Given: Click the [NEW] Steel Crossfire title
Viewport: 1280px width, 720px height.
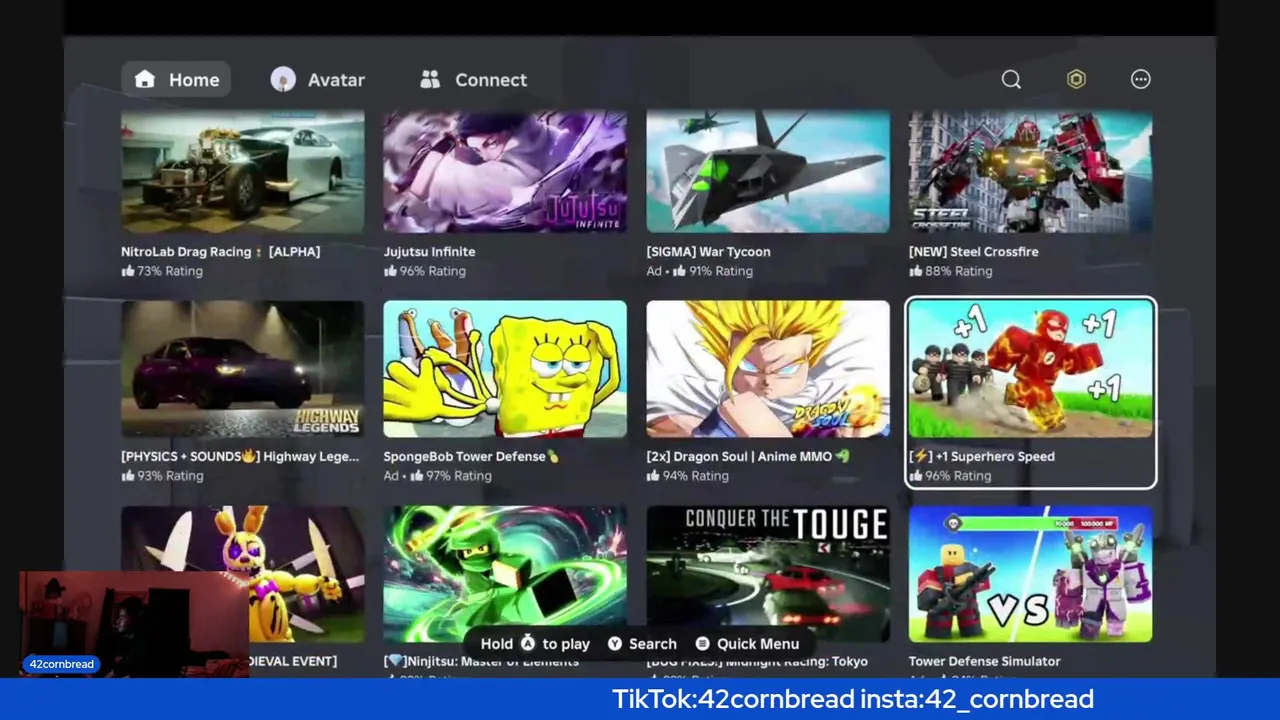Looking at the screenshot, I should (973, 252).
